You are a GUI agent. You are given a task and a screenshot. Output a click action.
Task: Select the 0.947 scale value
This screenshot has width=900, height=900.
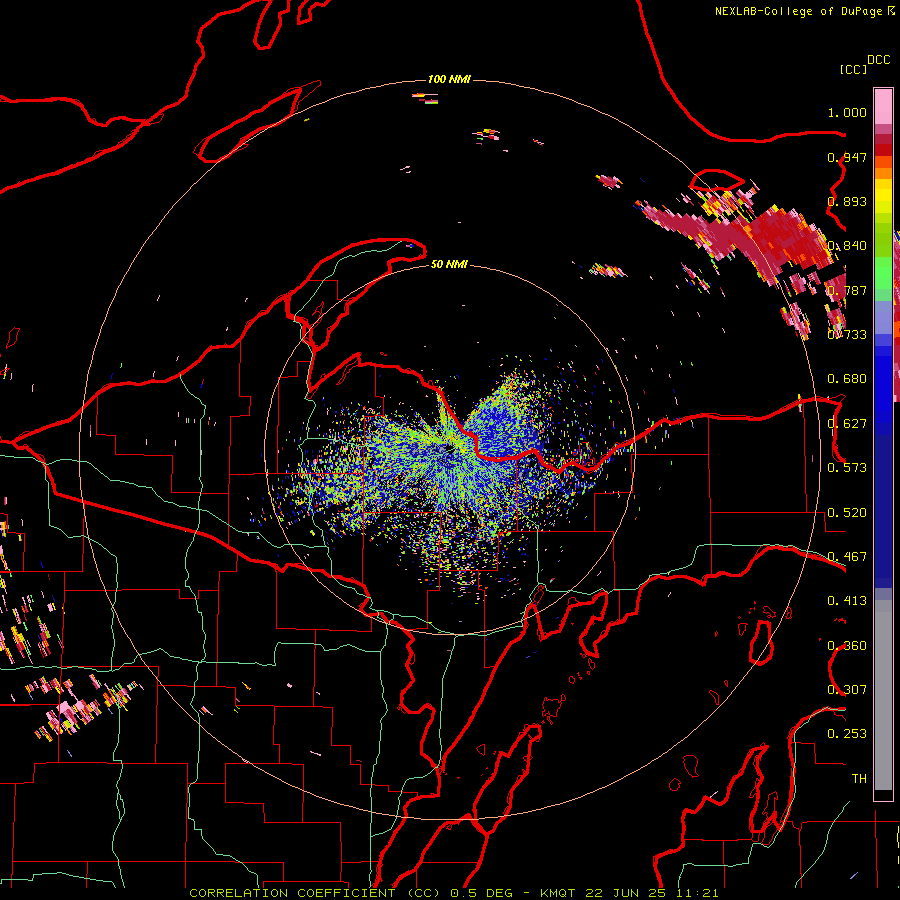[x=847, y=157]
